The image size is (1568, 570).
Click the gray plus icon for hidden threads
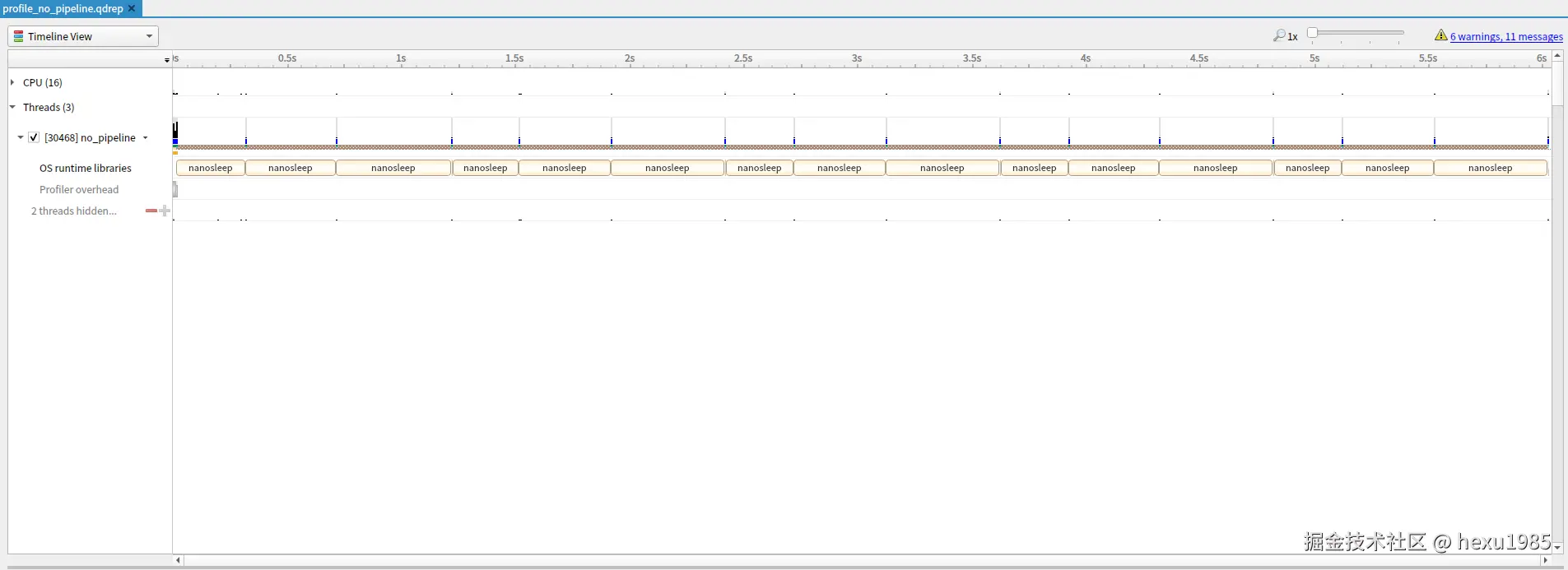165,211
